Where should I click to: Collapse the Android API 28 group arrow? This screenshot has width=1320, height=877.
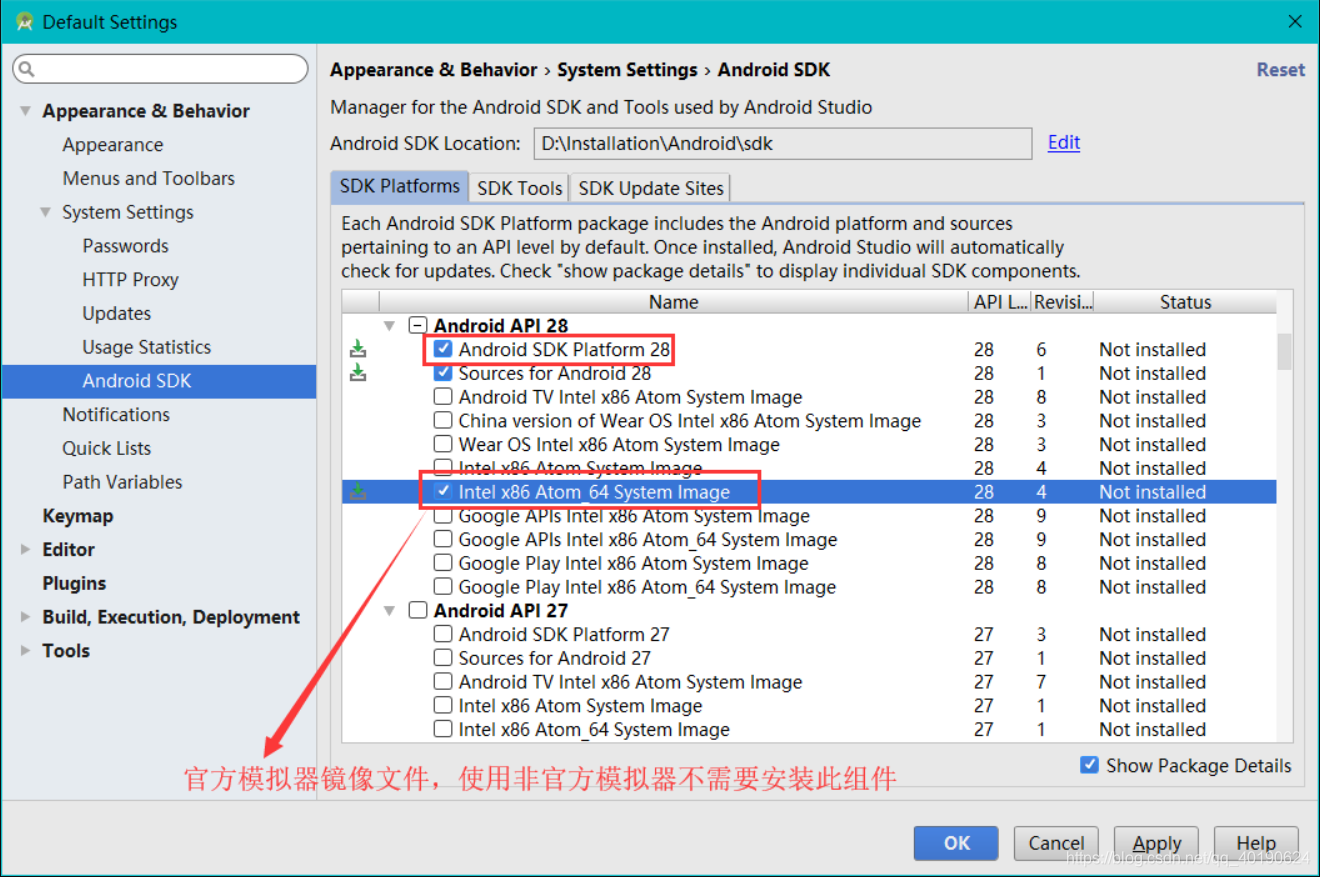[x=390, y=326]
